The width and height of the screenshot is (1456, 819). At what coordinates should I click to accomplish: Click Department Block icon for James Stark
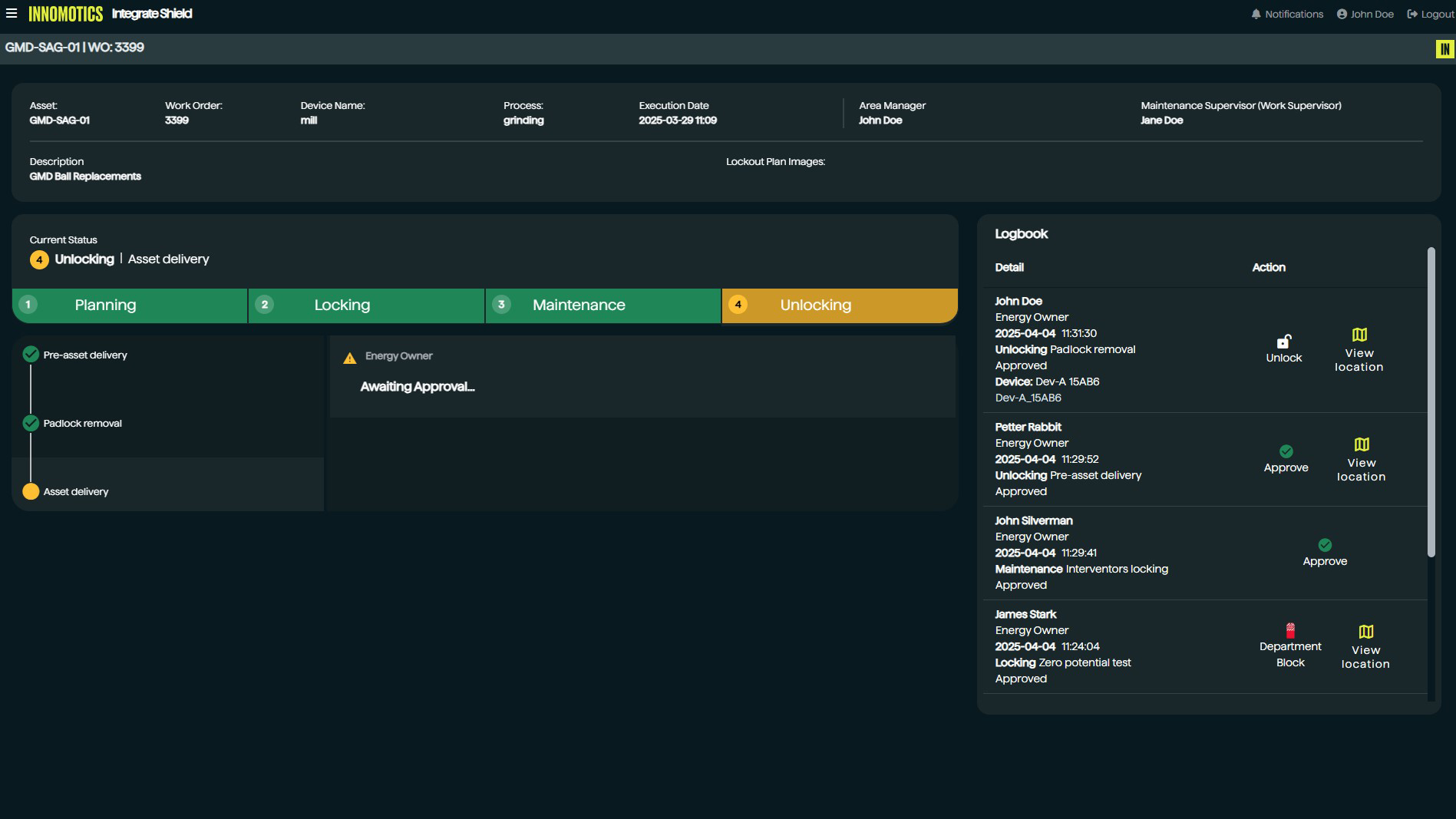tap(1290, 631)
